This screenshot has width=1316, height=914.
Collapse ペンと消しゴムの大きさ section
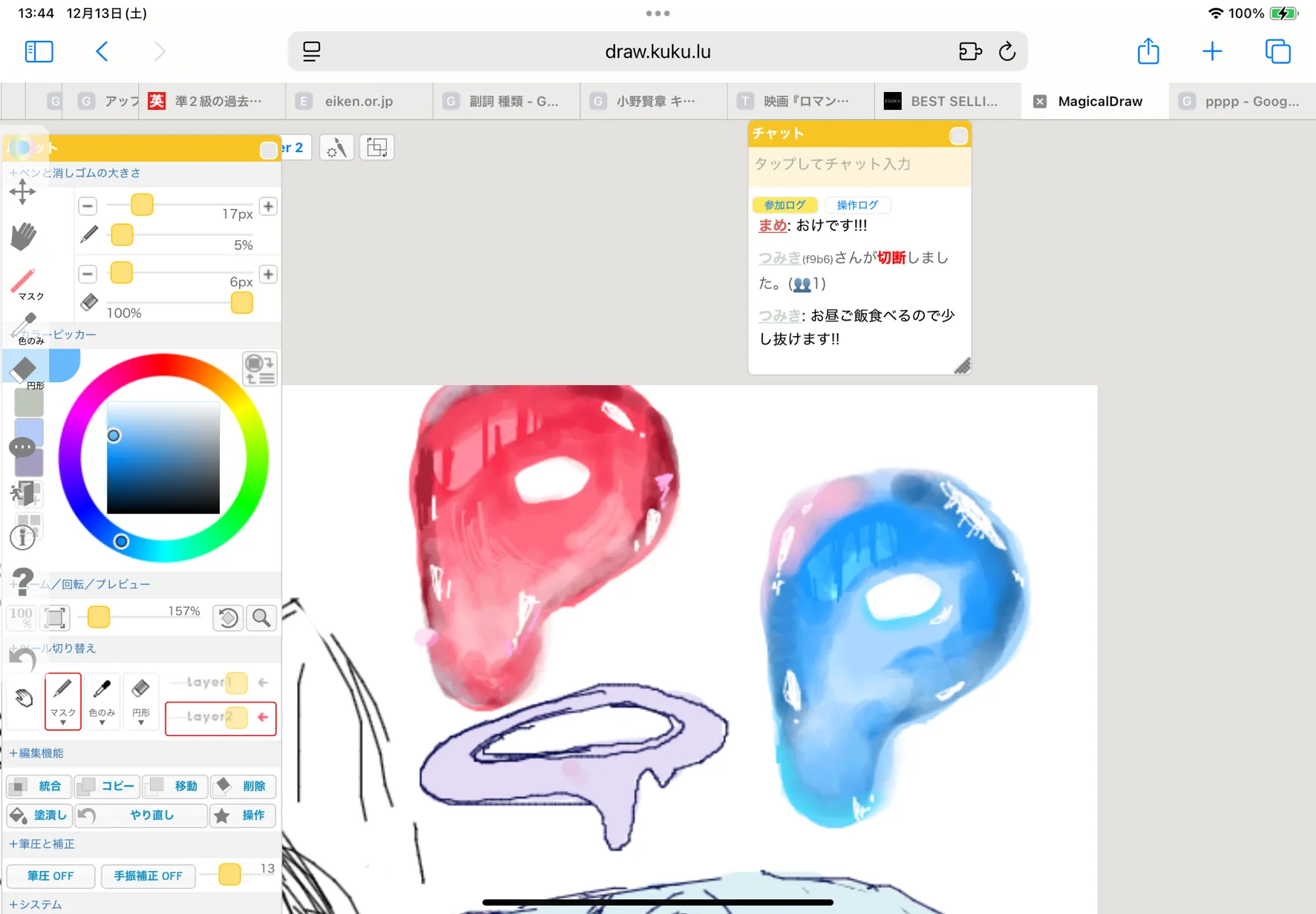click(x=74, y=173)
